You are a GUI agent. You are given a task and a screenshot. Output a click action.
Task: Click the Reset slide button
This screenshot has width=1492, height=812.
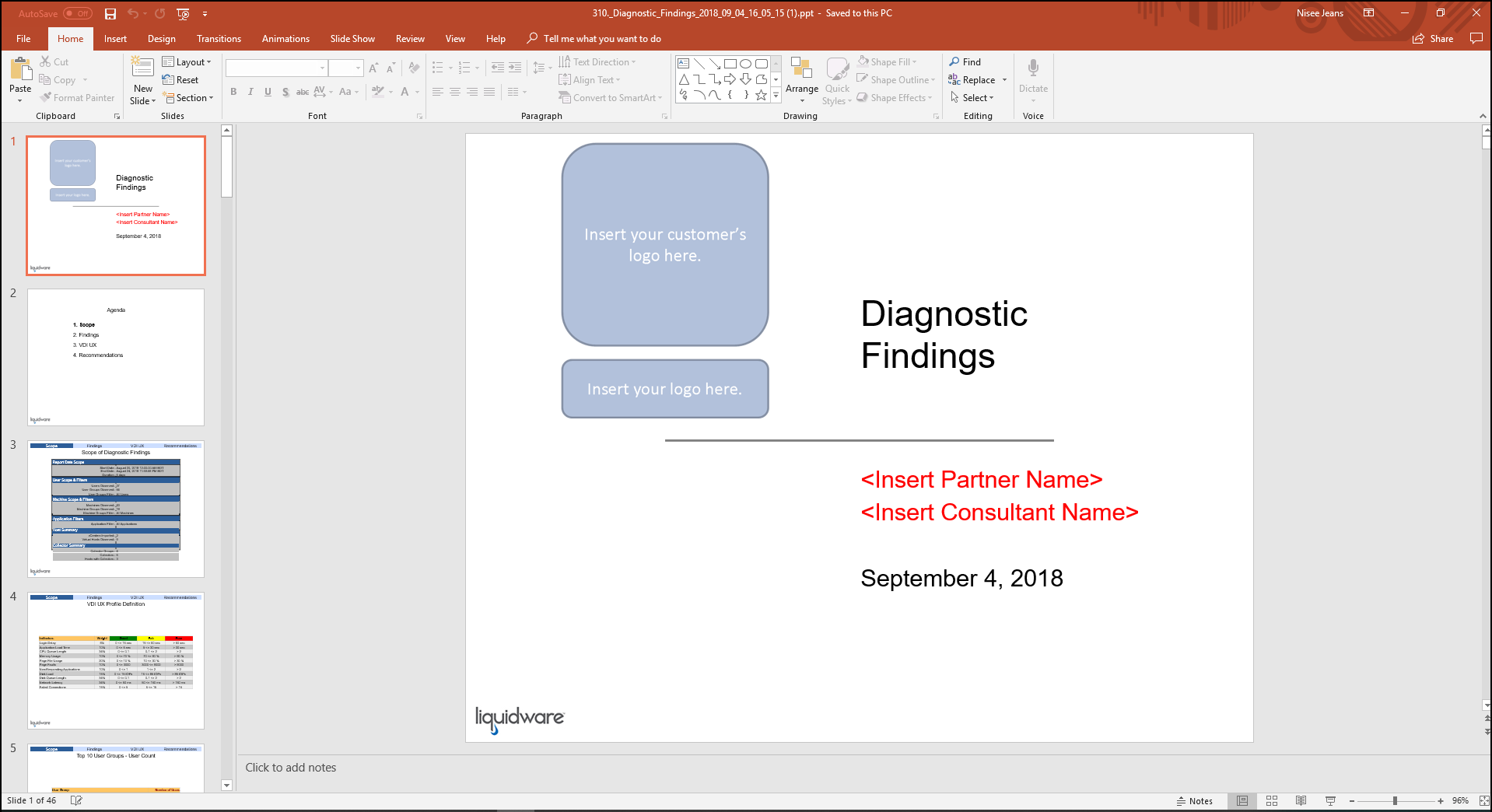tap(183, 79)
